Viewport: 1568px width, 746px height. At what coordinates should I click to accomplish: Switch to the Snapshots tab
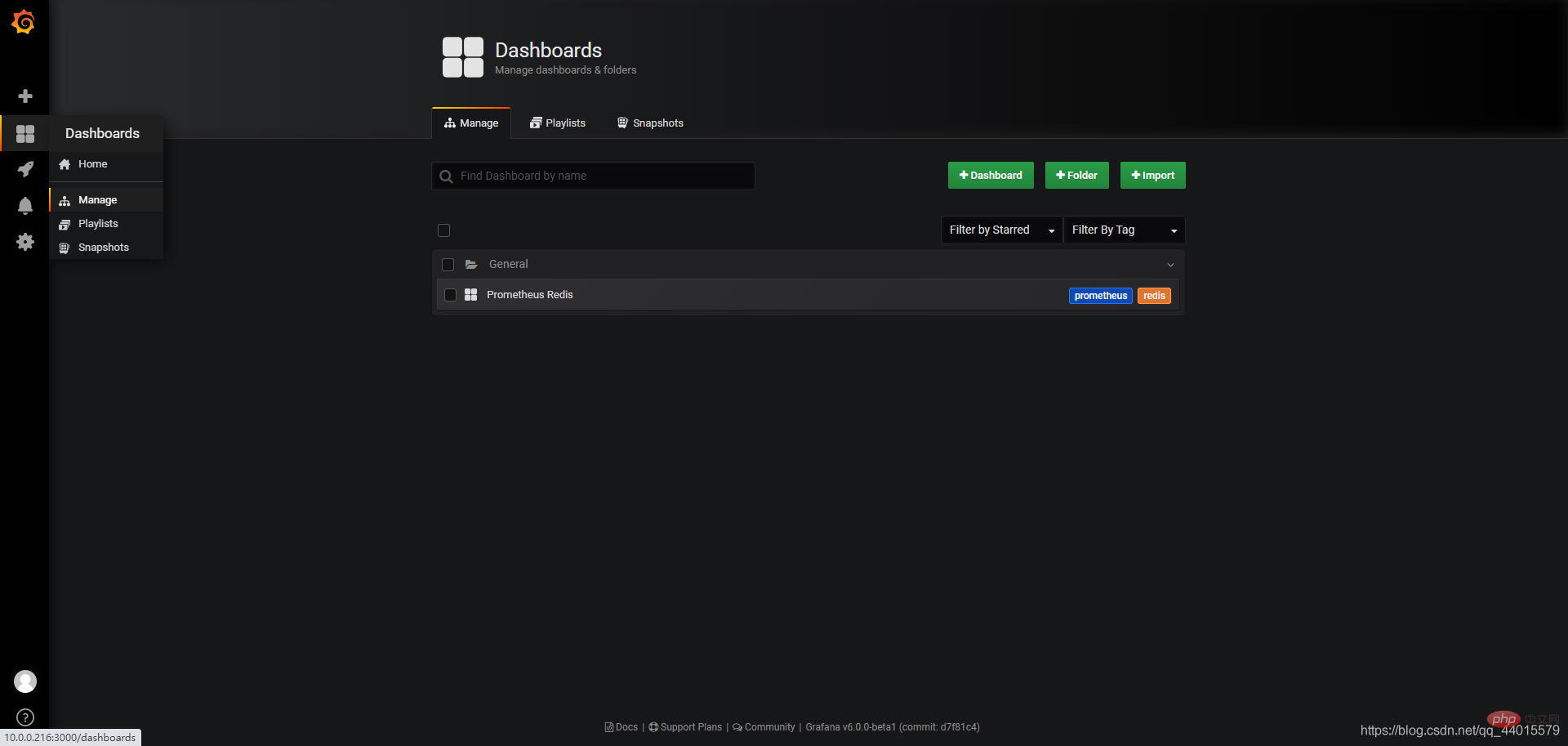(x=650, y=123)
